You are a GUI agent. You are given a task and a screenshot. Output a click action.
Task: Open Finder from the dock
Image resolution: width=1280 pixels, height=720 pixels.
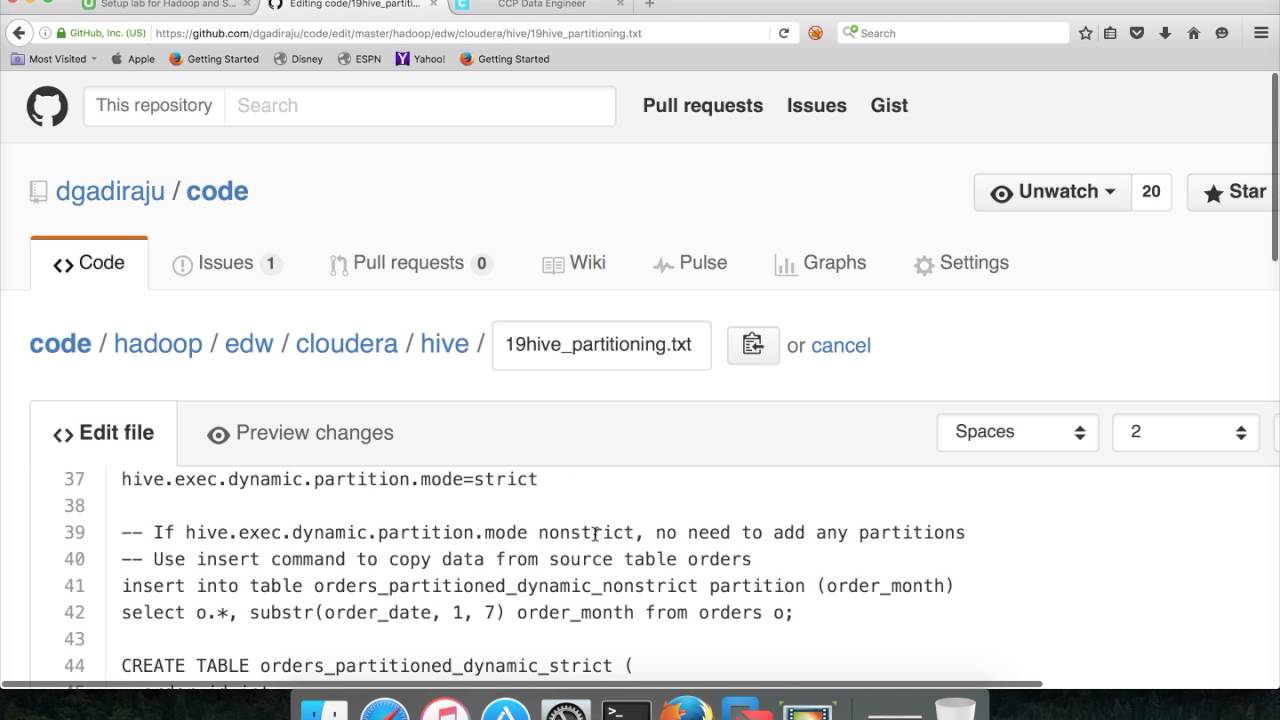tap(324, 709)
